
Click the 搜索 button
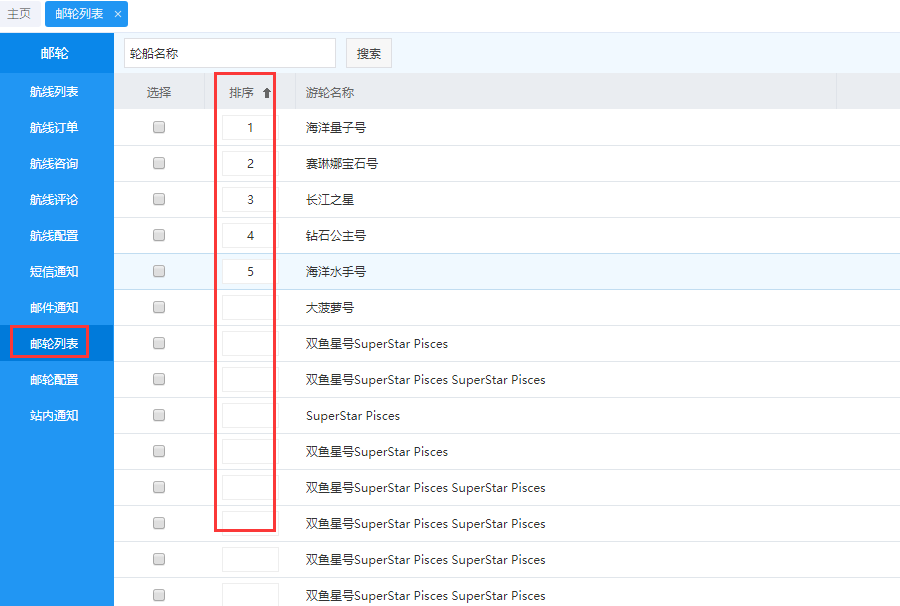369,54
